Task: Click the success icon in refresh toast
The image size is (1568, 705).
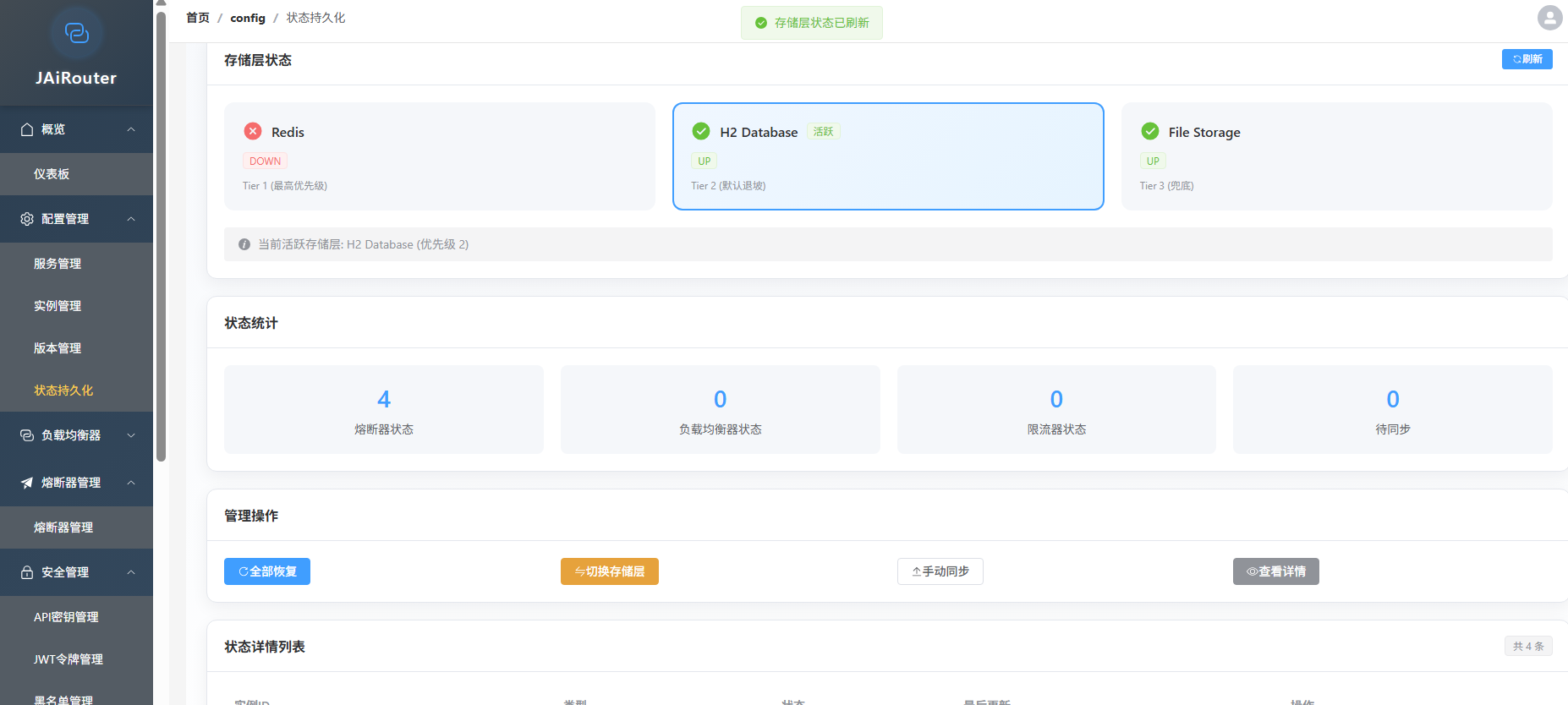Action: [x=761, y=23]
